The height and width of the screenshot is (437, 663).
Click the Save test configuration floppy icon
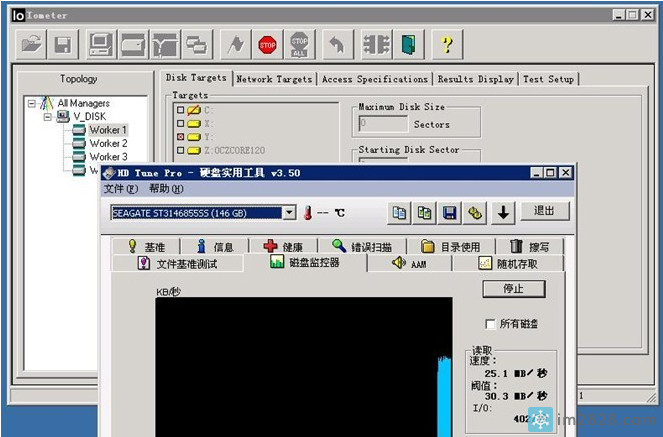point(62,44)
